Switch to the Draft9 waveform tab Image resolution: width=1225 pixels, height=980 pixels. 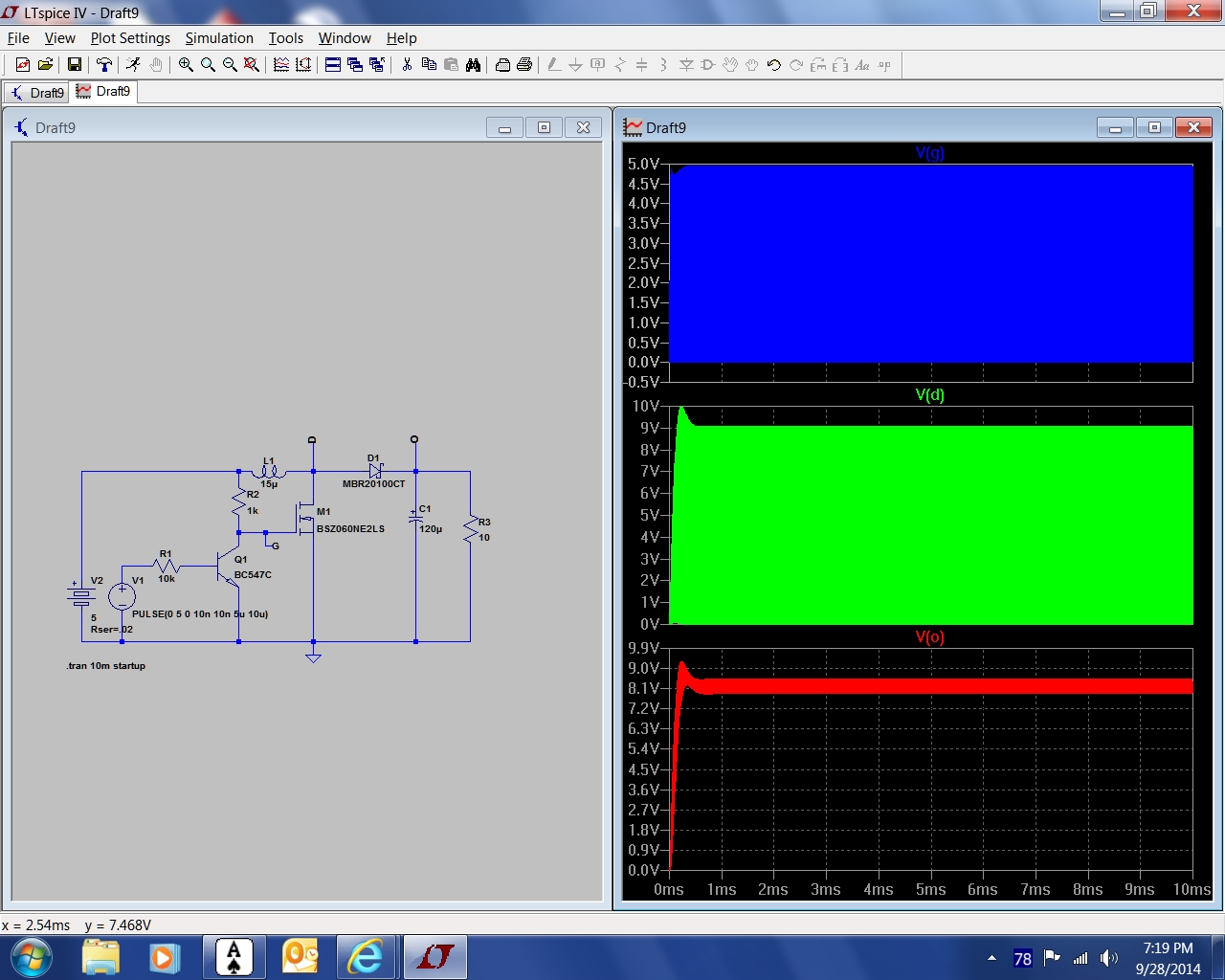tap(103, 91)
